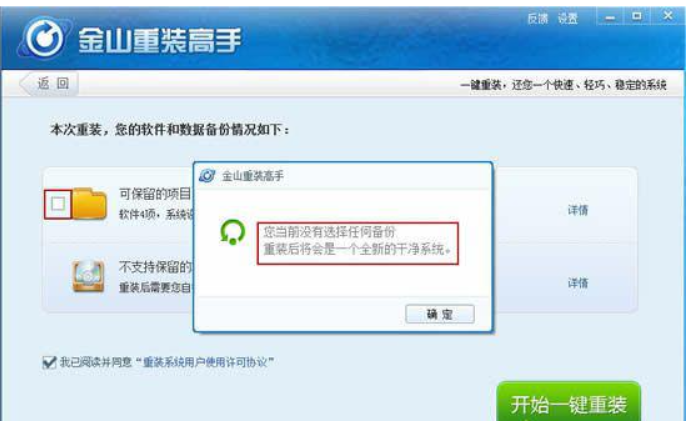Click 确定 in the dialog
This screenshot has width=694, height=424.
[x=440, y=314]
